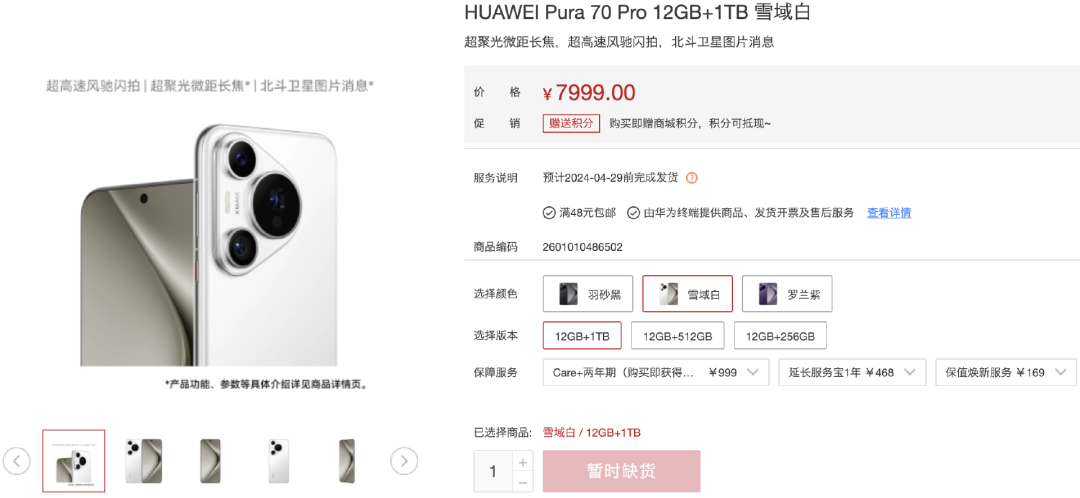The height and width of the screenshot is (498, 1080).
Task: Choose the 12GB+1TB version
Action: pyautogui.click(x=582, y=336)
